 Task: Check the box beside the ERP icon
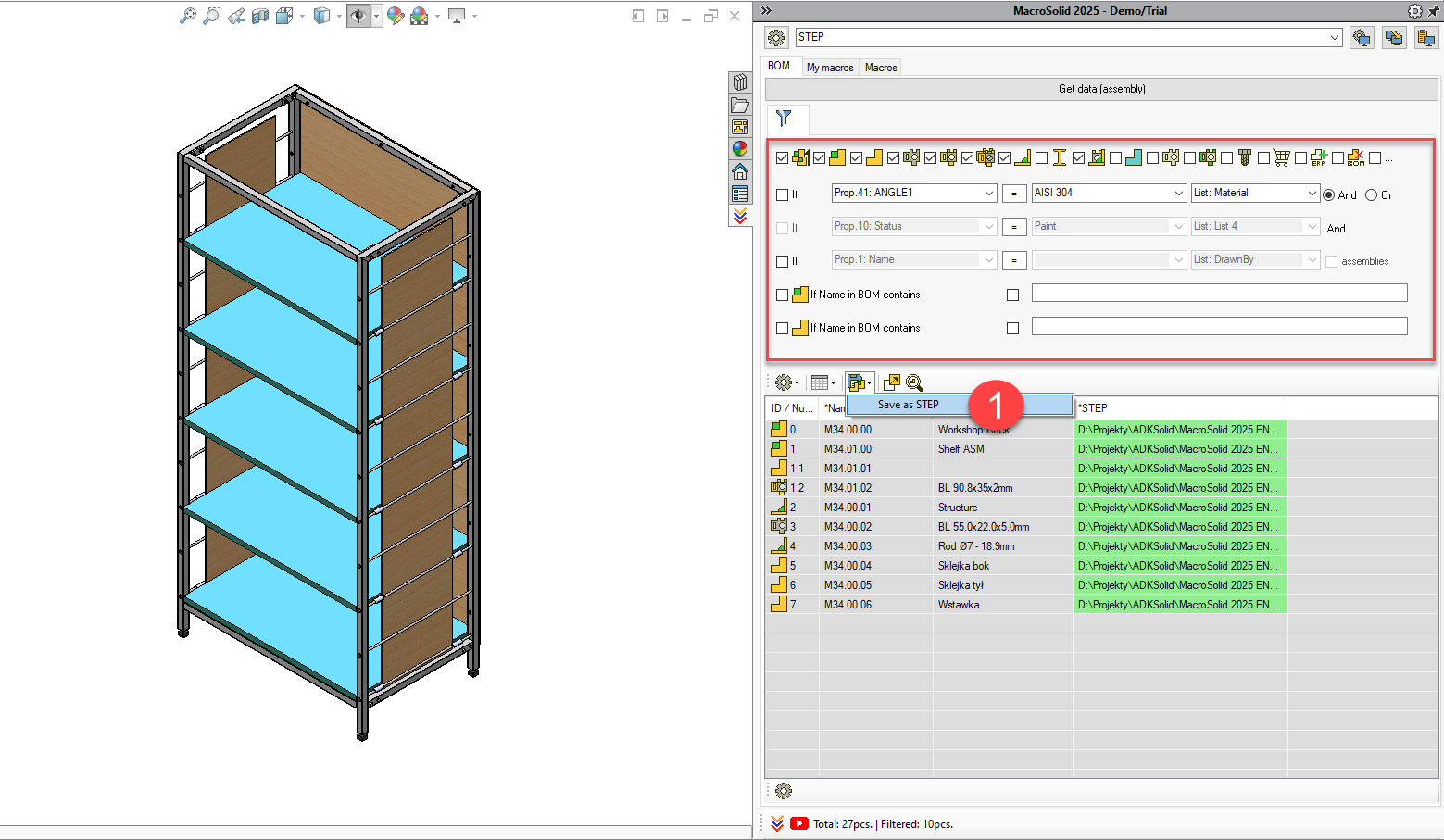point(1301,158)
